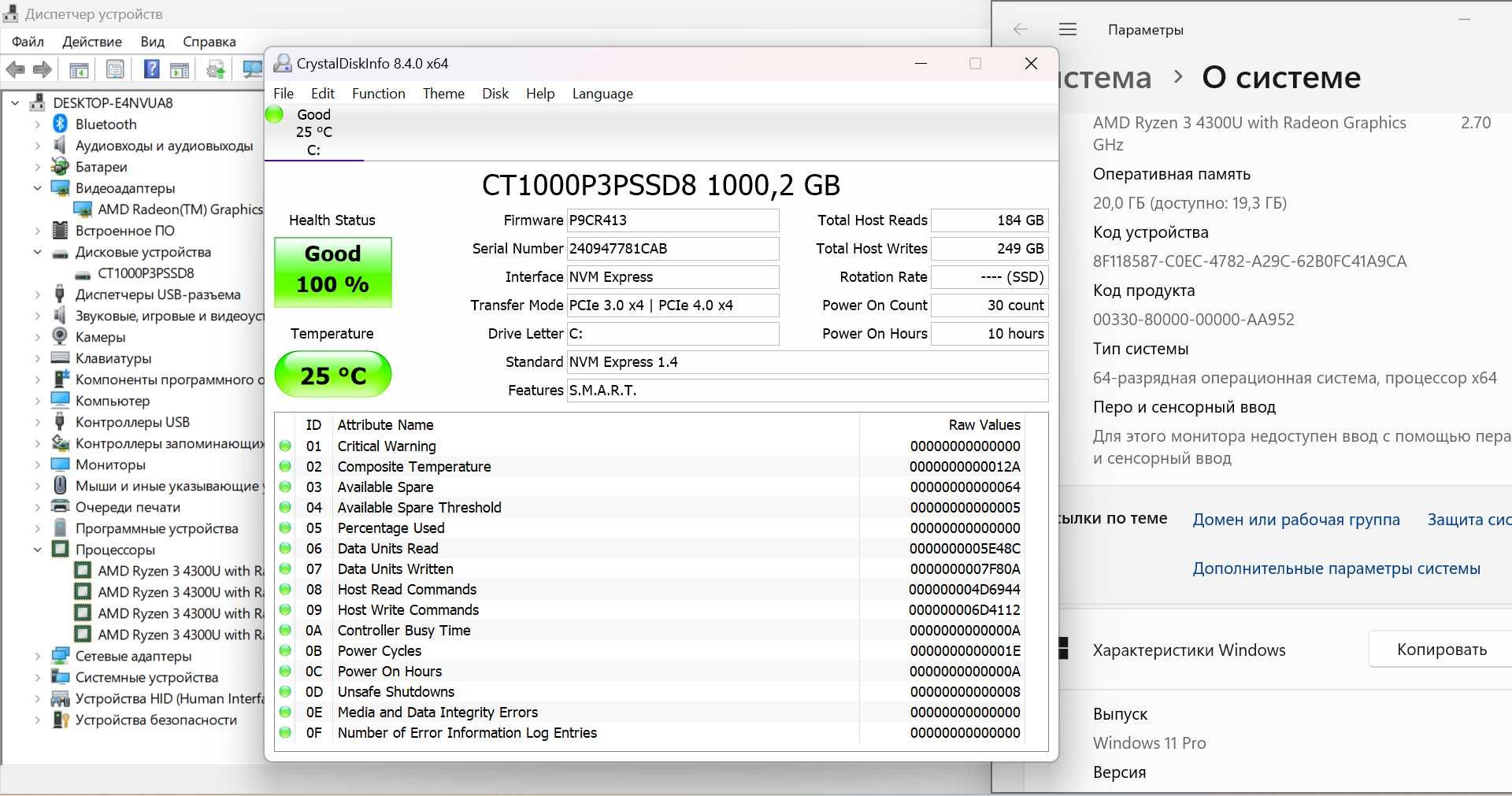Click the Forward arrow in Device Manager toolbar
Viewport: 1512px width, 796px height.
pyautogui.click(x=43, y=69)
